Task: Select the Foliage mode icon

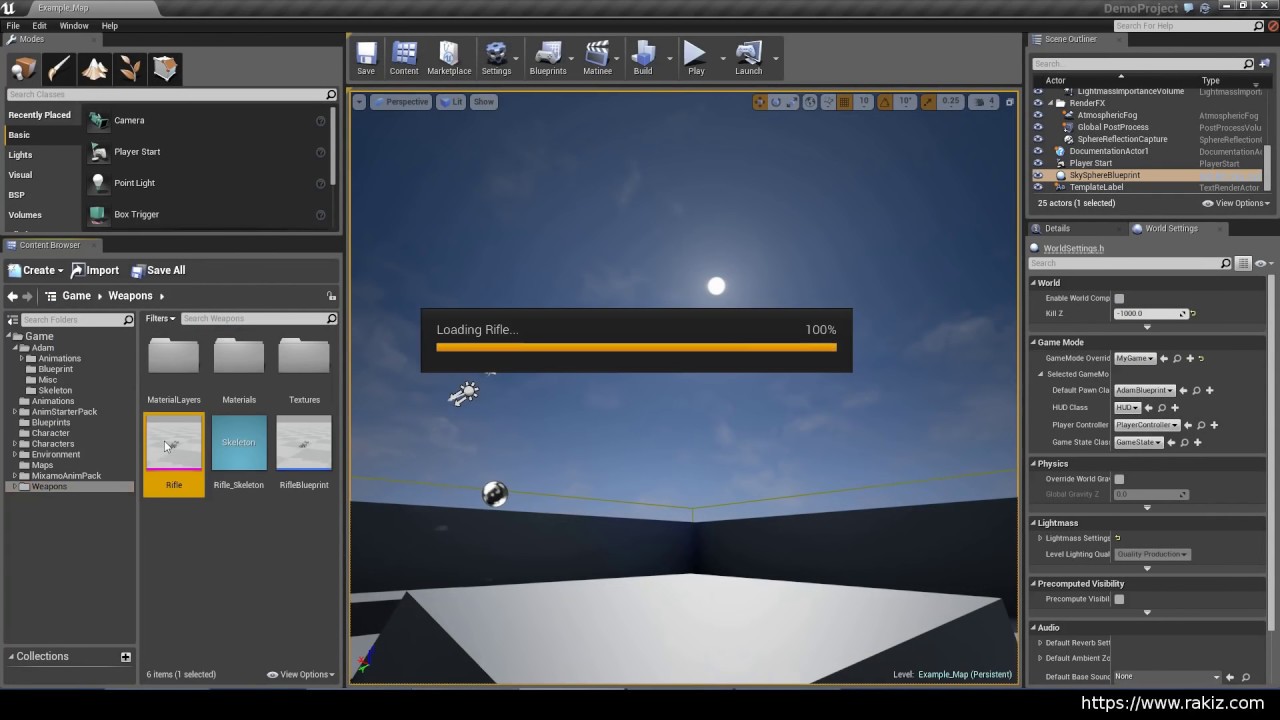Action: pyautogui.click(x=130, y=68)
